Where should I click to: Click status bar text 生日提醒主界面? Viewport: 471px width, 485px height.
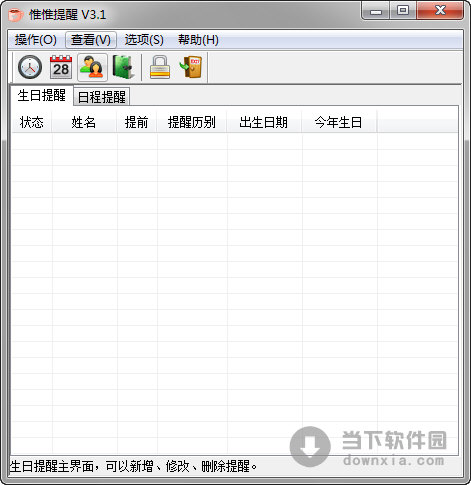click(x=52, y=466)
